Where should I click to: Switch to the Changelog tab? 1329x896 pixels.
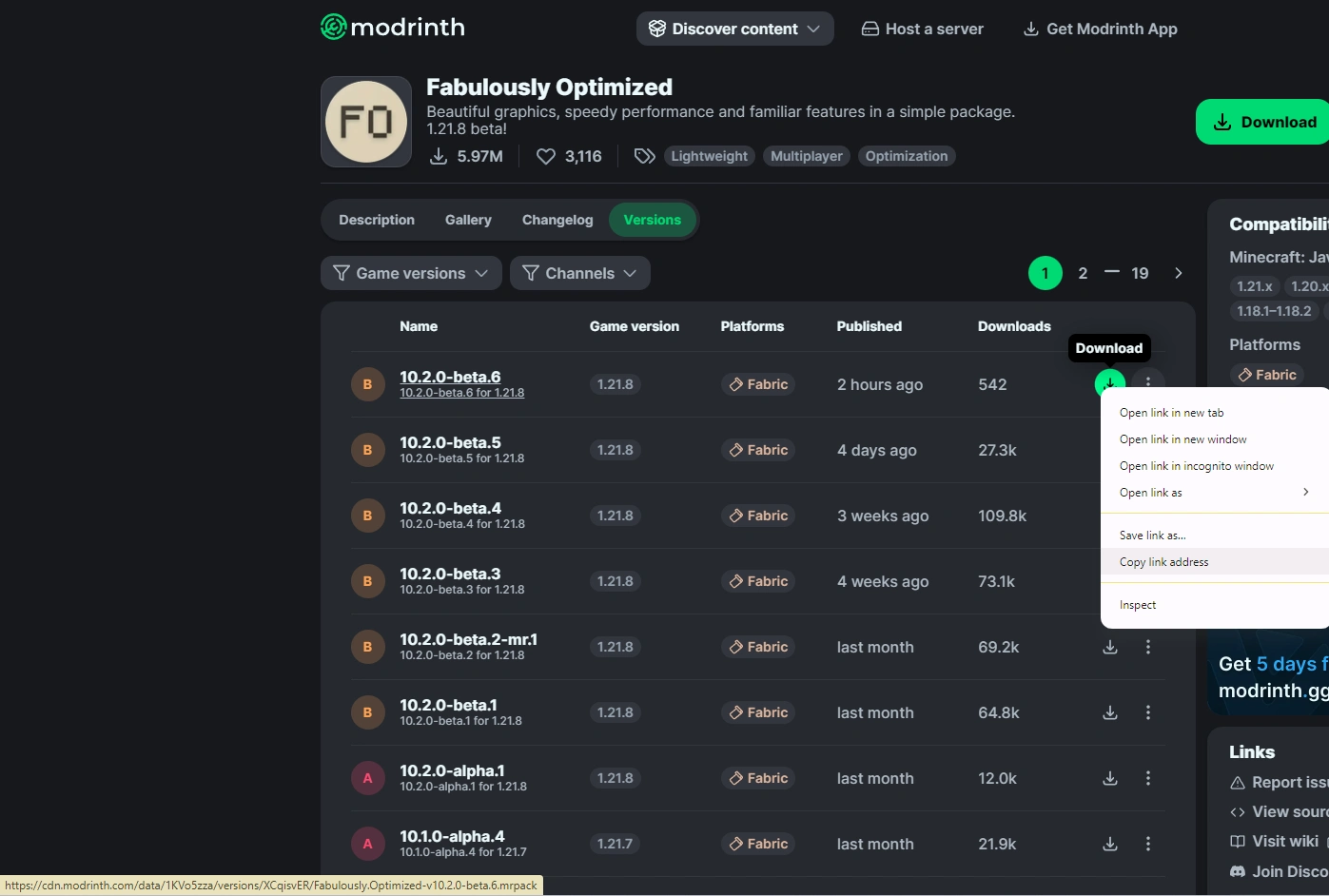557,220
